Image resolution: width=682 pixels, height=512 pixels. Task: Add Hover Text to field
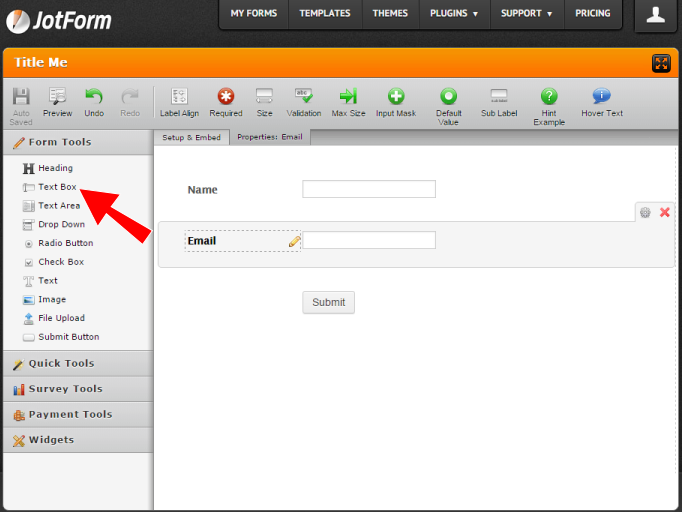(x=602, y=103)
